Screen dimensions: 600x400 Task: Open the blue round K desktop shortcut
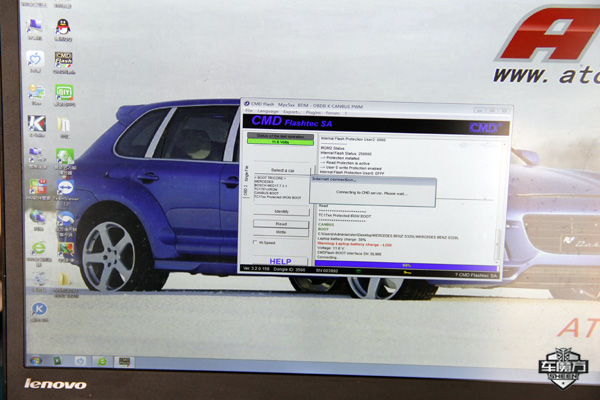[x=39, y=312]
